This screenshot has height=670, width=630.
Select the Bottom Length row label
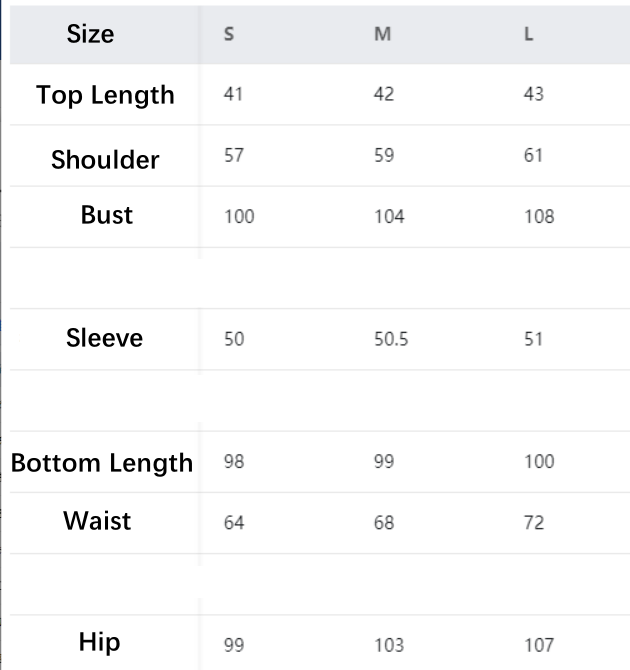pyautogui.click(x=102, y=463)
